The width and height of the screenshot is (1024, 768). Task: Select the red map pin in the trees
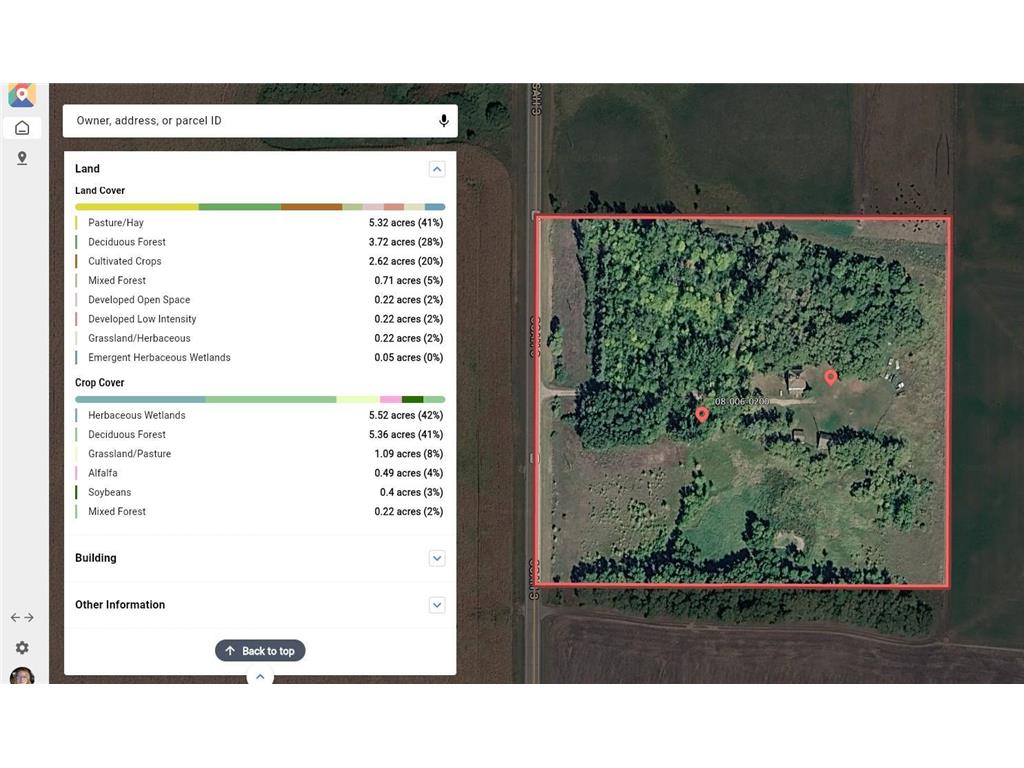click(701, 414)
